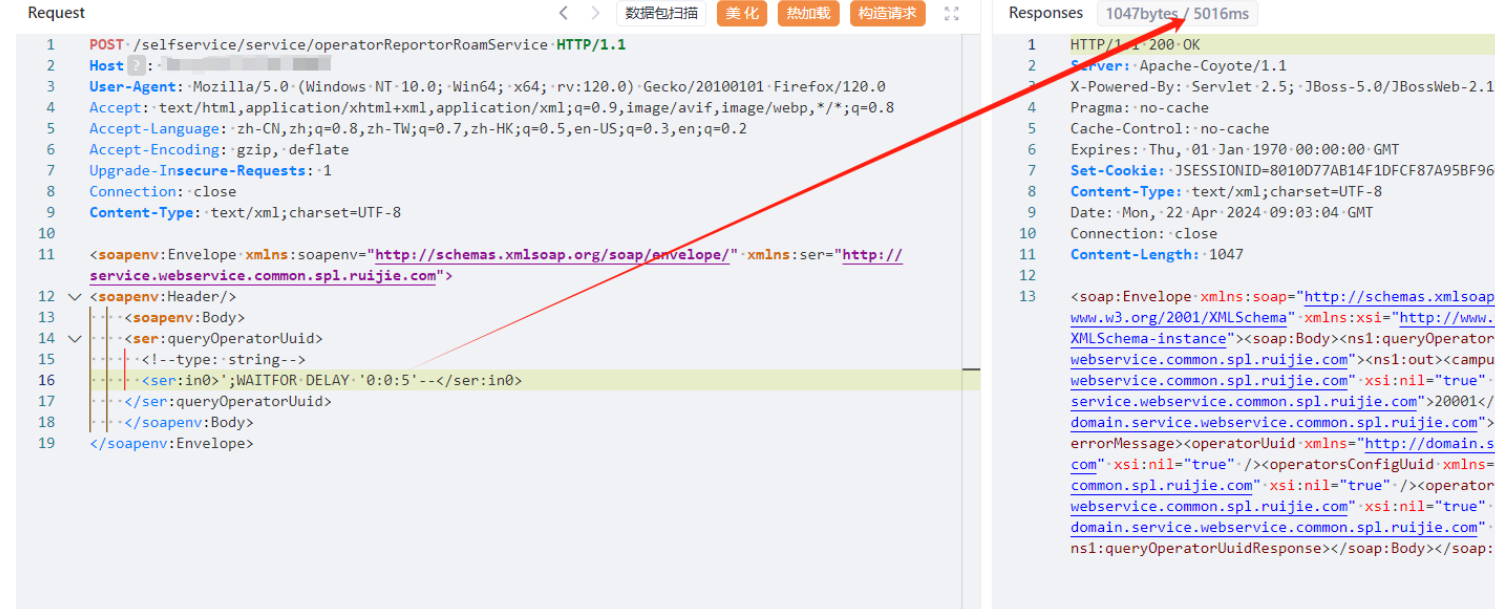Screen dimensions: 1495x609
Task: Click request line number 10
Action: 49,234
